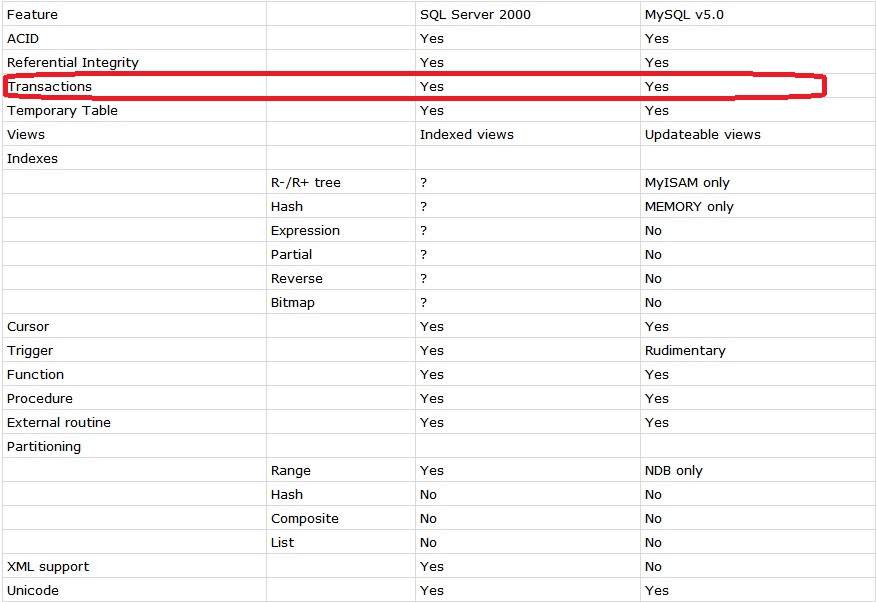Select the "Trigger" feature label
This screenshot has width=876, height=602.
[x=30, y=351]
